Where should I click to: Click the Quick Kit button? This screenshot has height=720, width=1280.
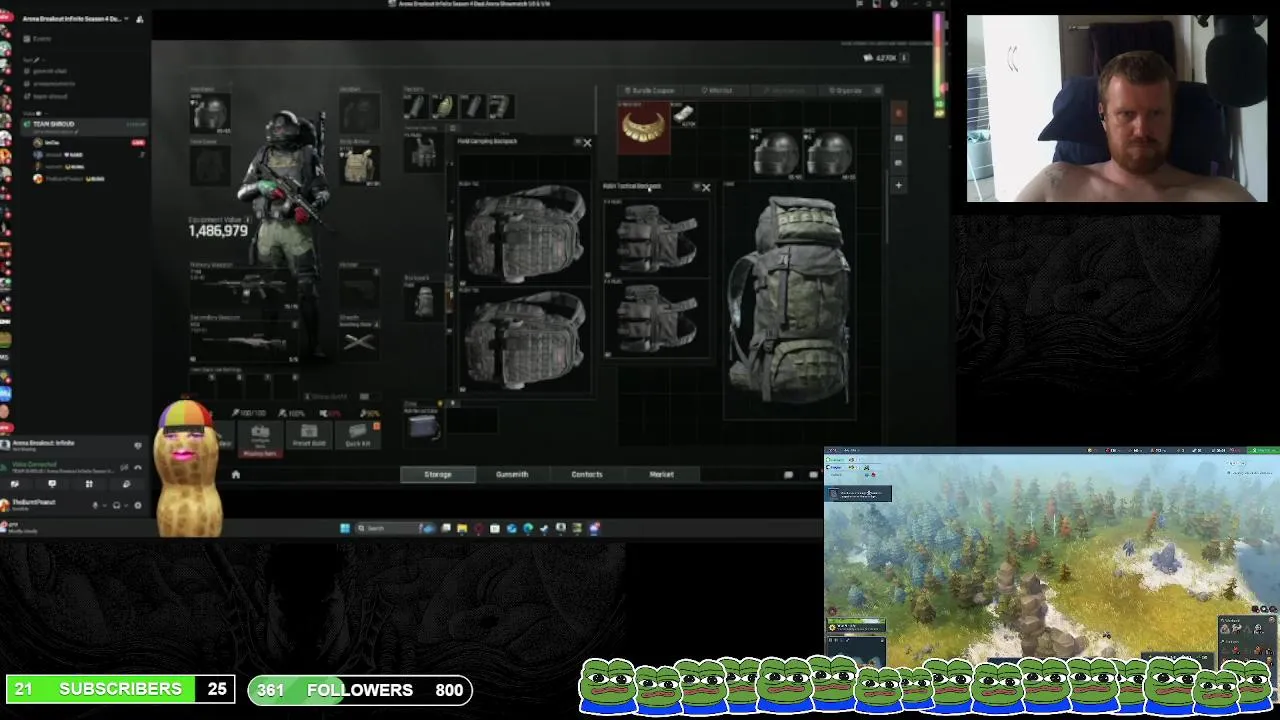click(x=357, y=434)
